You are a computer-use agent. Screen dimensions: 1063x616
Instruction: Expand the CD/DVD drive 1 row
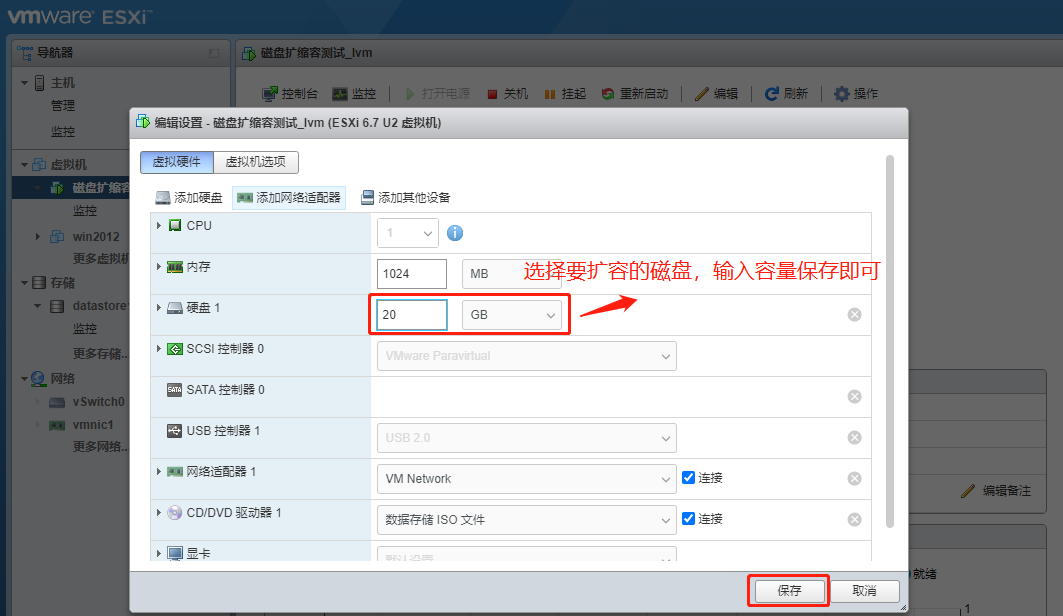[159, 512]
